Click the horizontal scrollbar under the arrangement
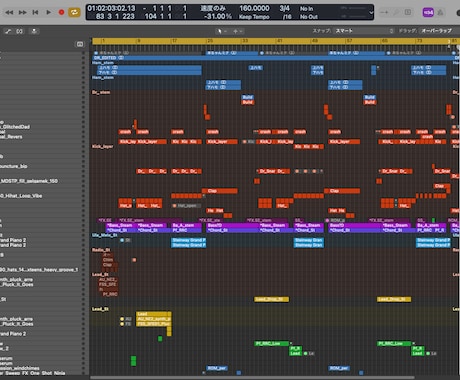Screen dimensions: 460x380 [x=252, y=377]
